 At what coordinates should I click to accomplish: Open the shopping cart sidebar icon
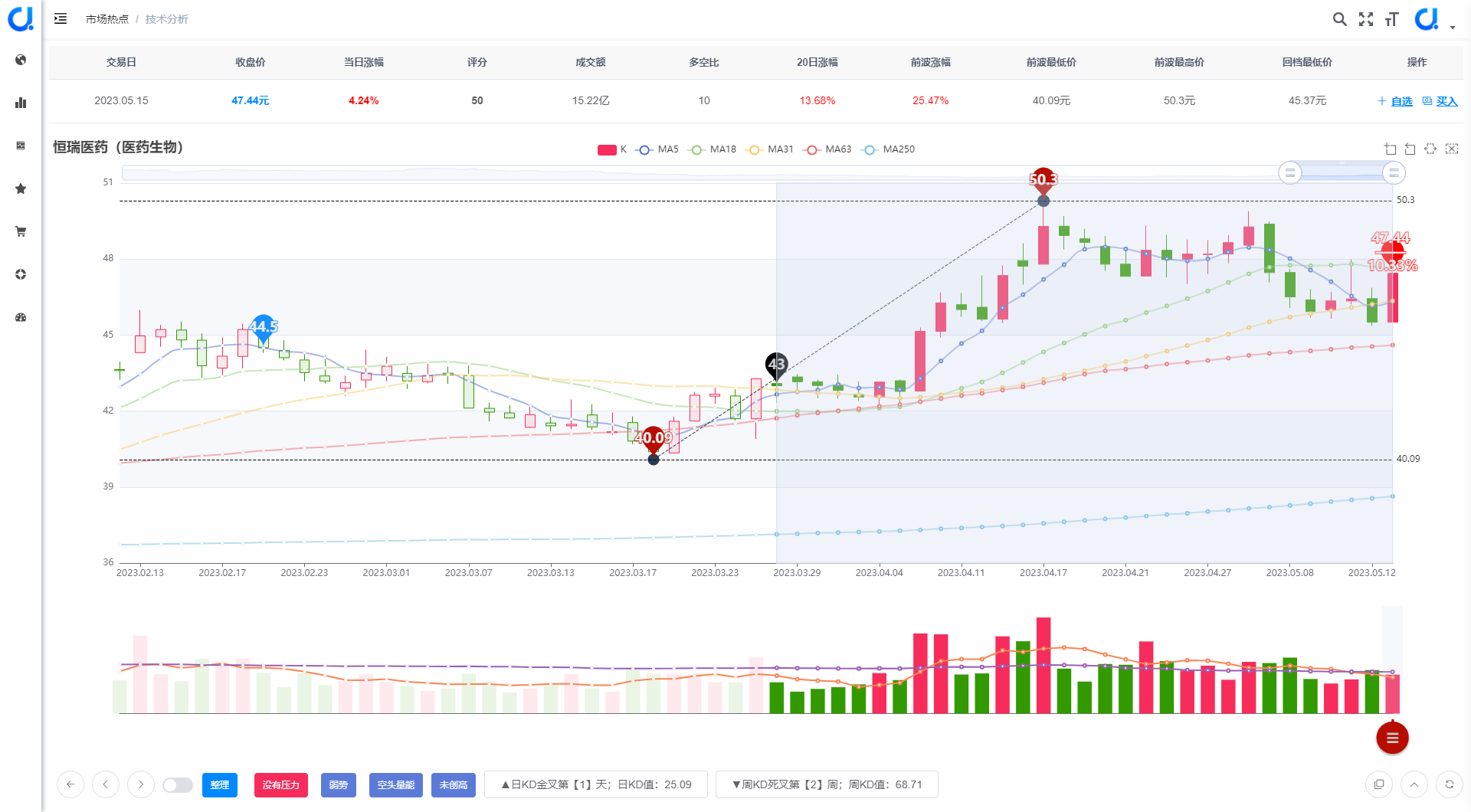tap(21, 231)
